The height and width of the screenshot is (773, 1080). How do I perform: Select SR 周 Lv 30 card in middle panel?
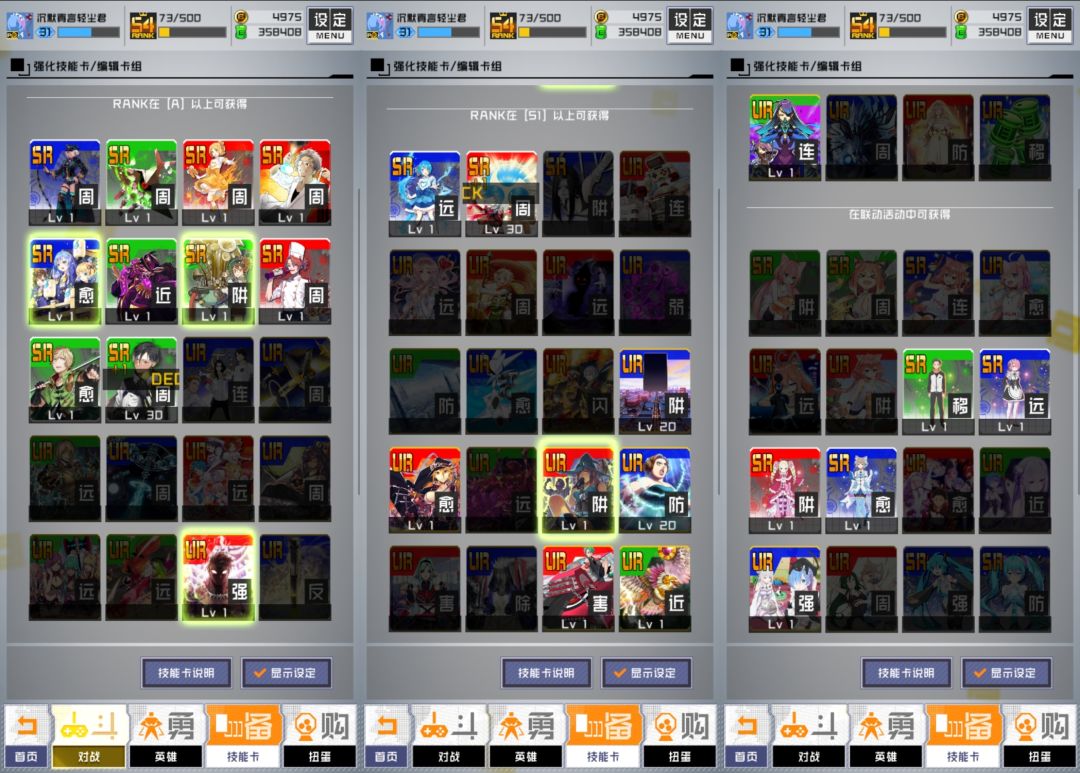click(x=501, y=194)
